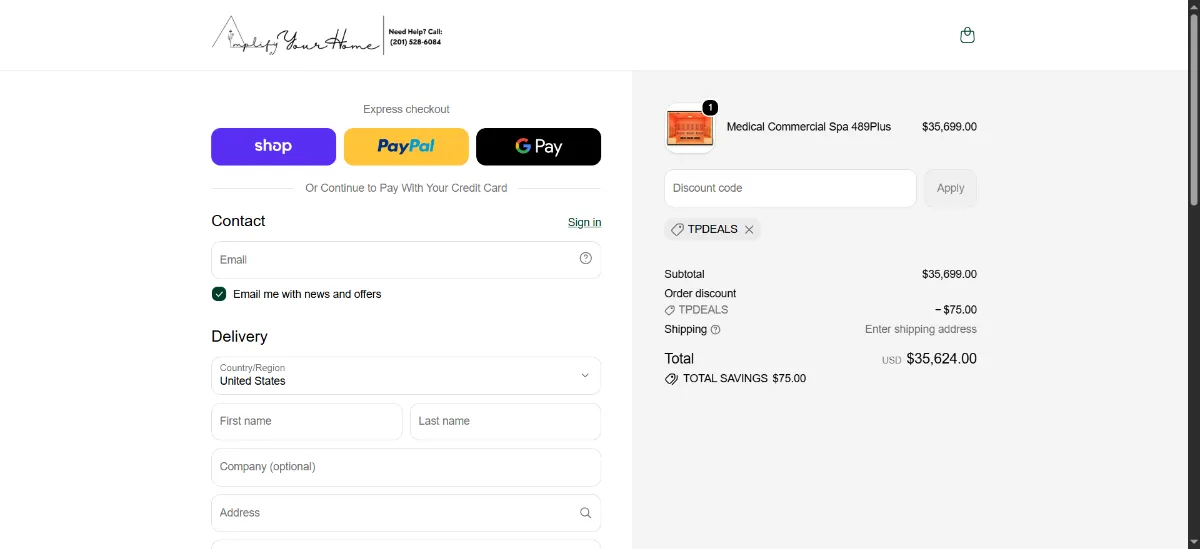Click the product price $35,699.00 beside item
Screen dimensions: 1200x549
point(949,127)
